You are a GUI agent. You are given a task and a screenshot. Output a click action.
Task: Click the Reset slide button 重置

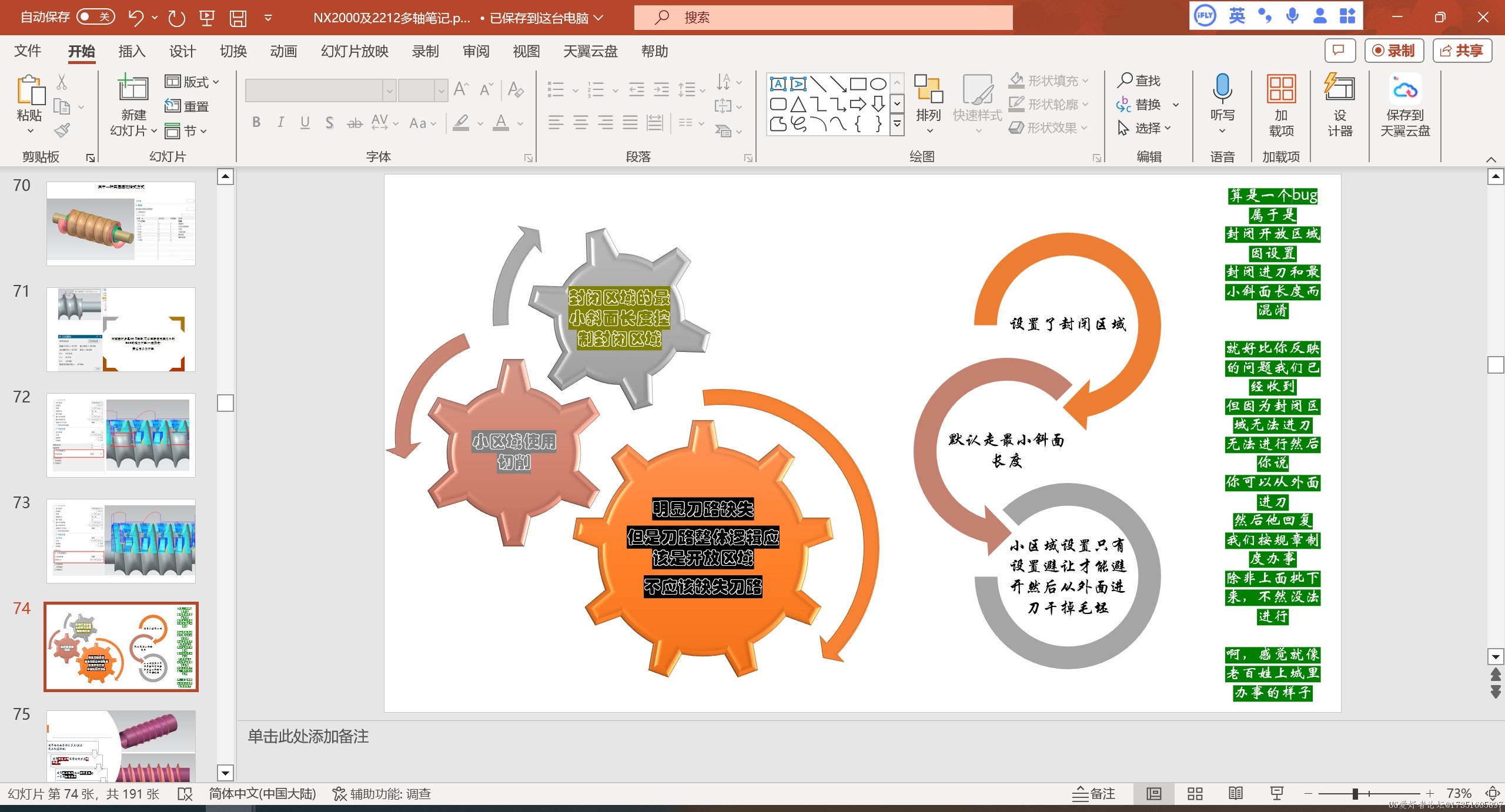click(x=187, y=106)
